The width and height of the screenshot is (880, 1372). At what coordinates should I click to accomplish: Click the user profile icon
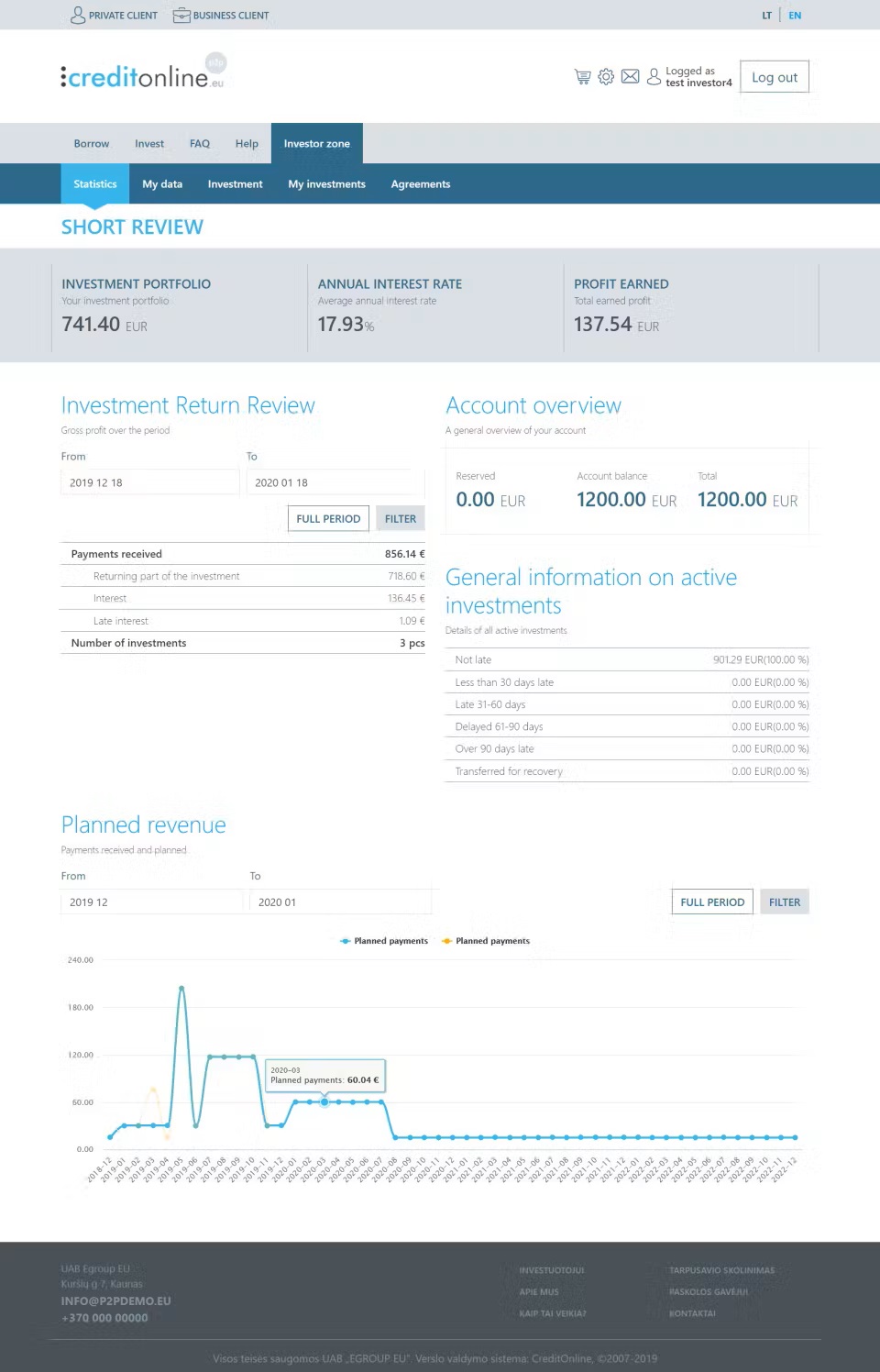pyautogui.click(x=654, y=77)
